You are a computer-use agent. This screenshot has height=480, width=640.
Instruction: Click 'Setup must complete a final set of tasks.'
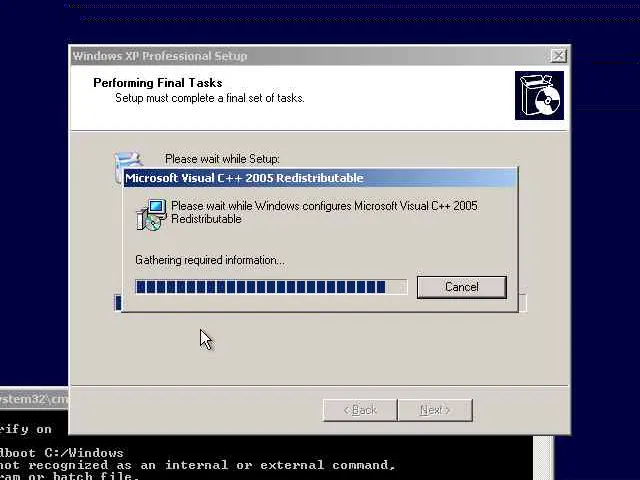coord(210,98)
